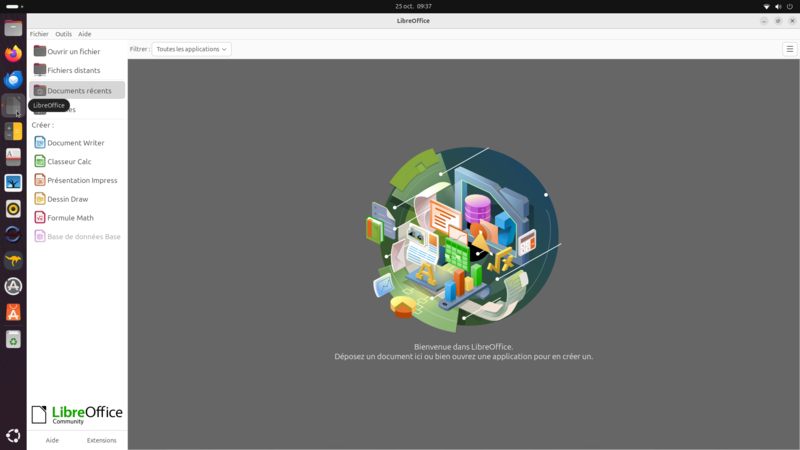Create a new Classeur Calc
The width and height of the screenshot is (800, 450).
(77, 162)
